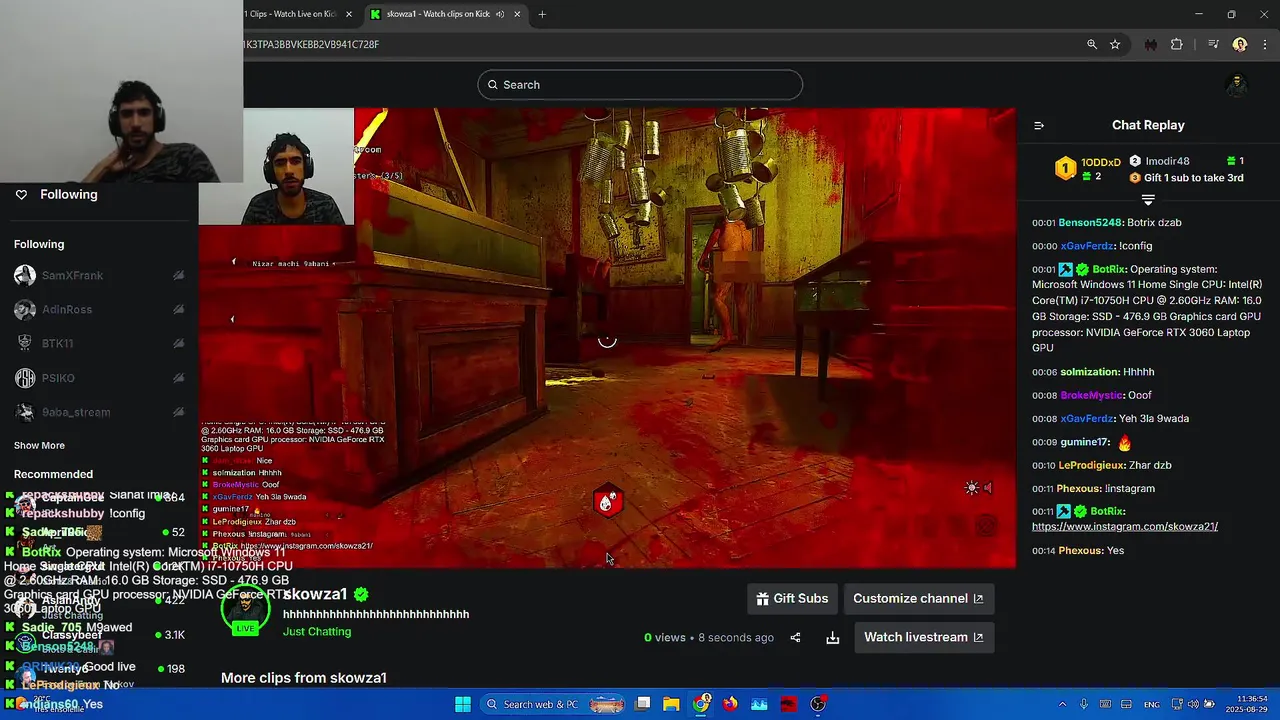
Task: Click the microphone tray icon
Action: point(1083,704)
